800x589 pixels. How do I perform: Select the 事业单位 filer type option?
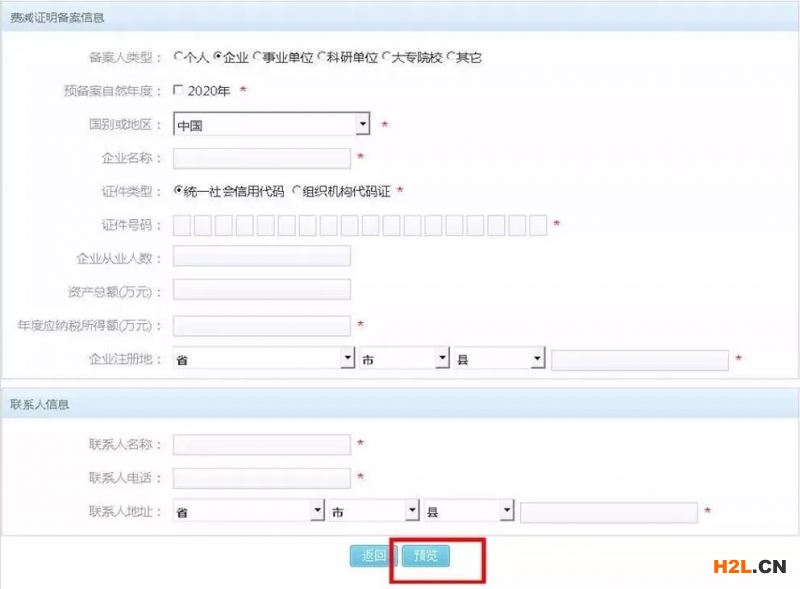click(258, 58)
